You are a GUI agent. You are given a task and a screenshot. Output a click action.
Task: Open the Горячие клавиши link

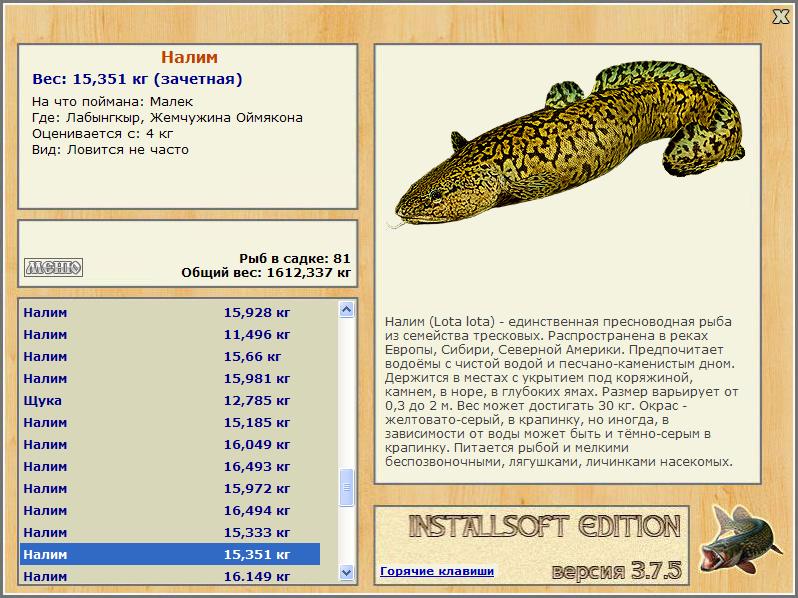coord(437,571)
